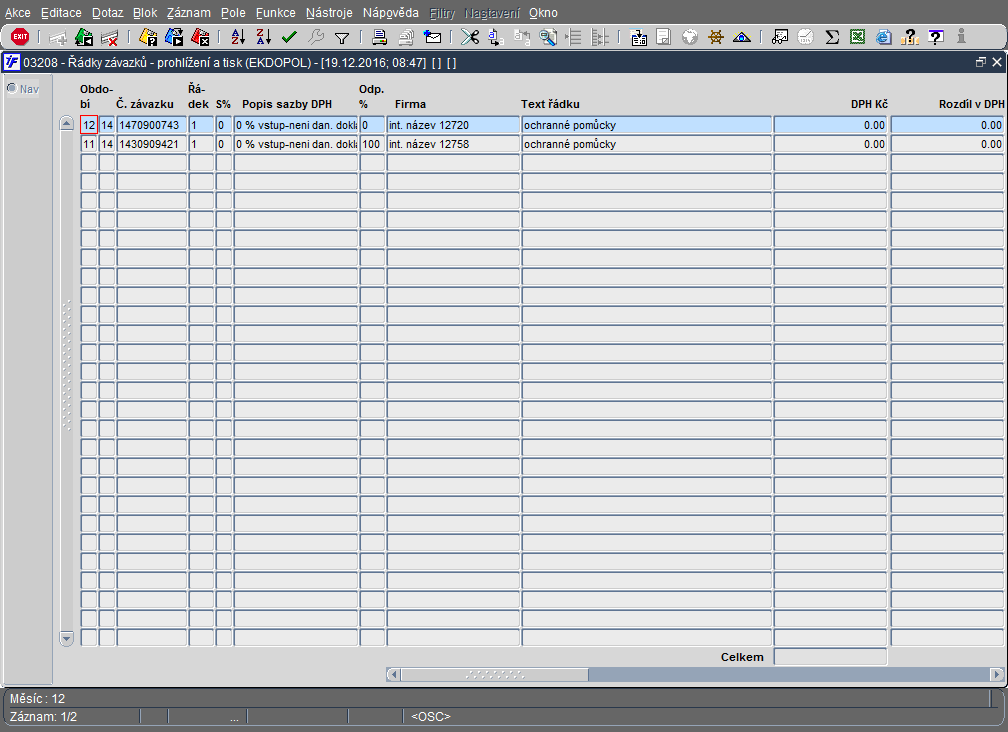This screenshot has width=1008, height=732.
Task: Click the down arrow of the records scrollbar
Action: (67, 638)
